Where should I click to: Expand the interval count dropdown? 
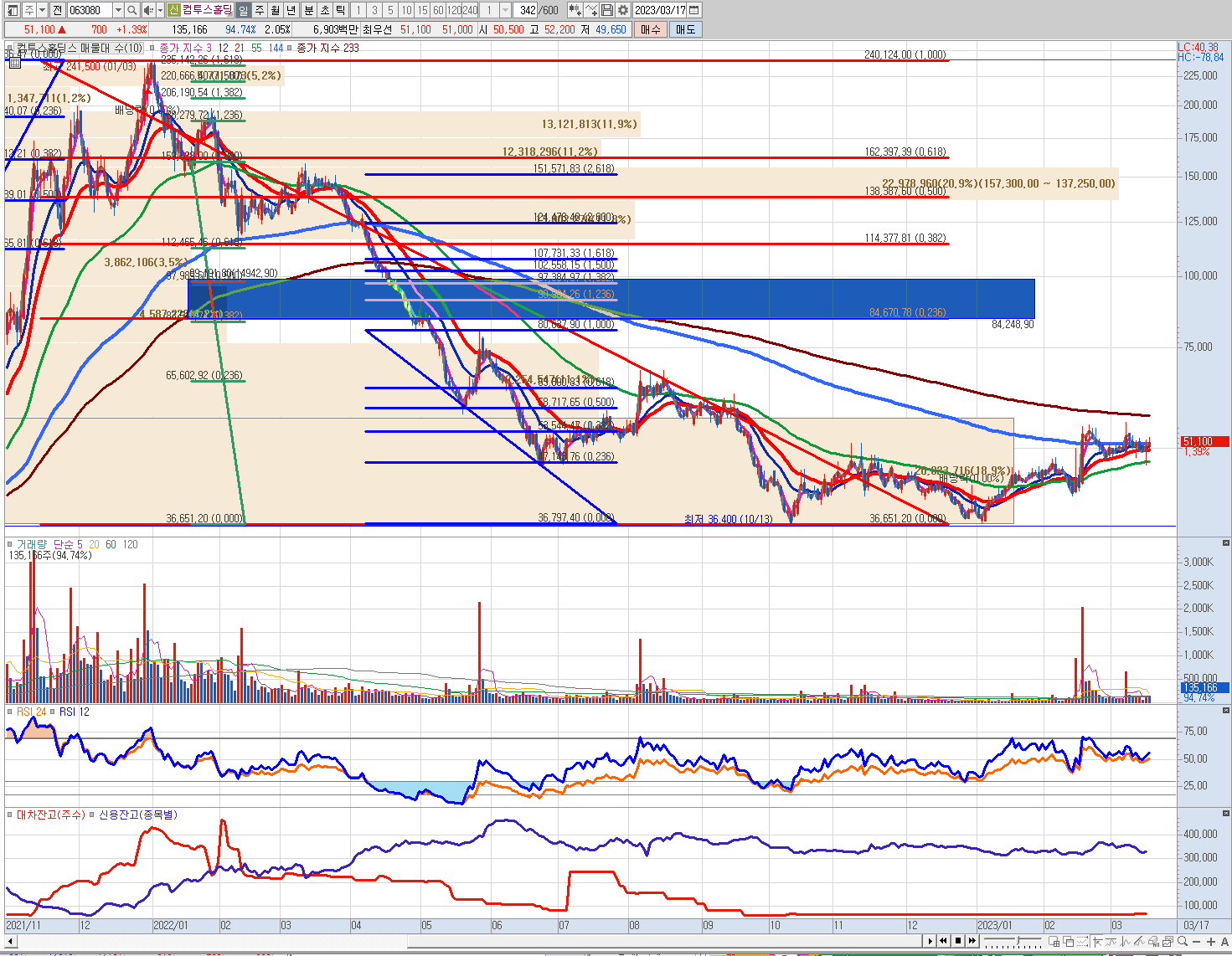[506, 10]
